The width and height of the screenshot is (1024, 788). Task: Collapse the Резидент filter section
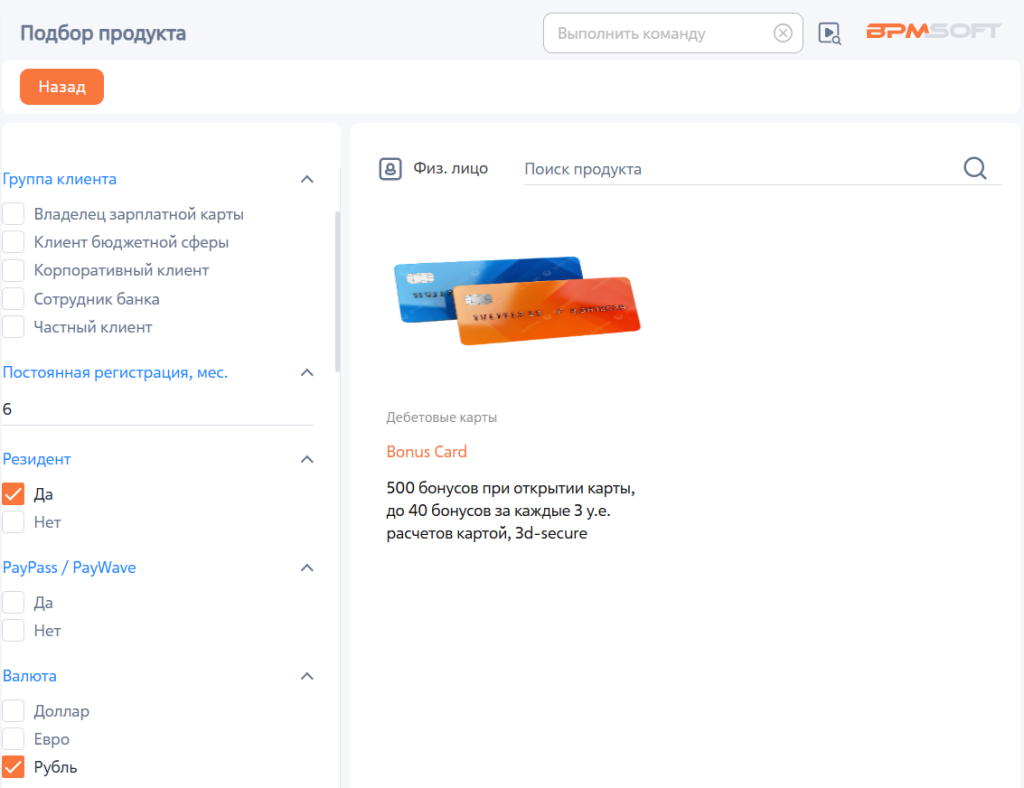click(307, 459)
